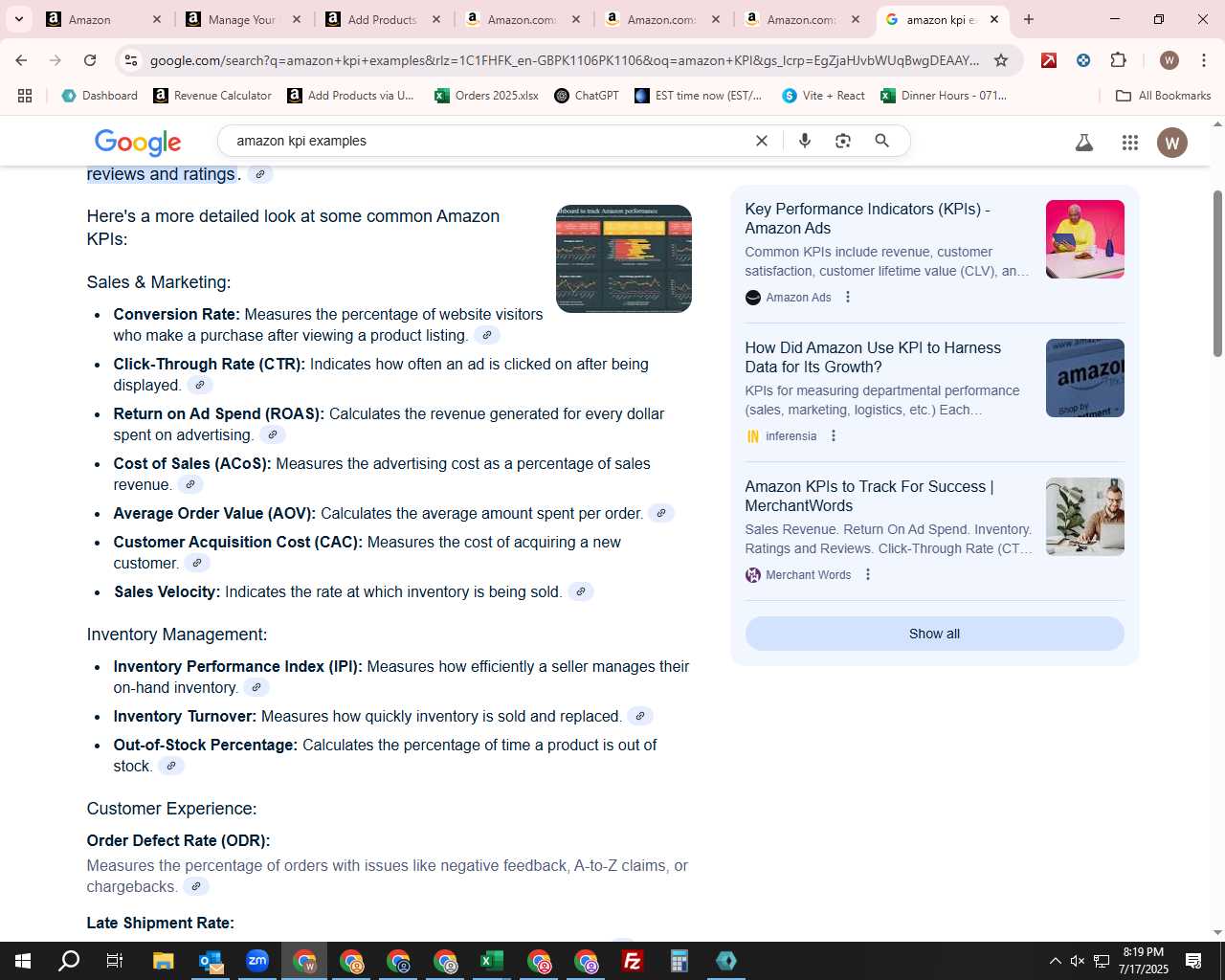
Task: Open Excel from the taskbar
Action: [492, 961]
